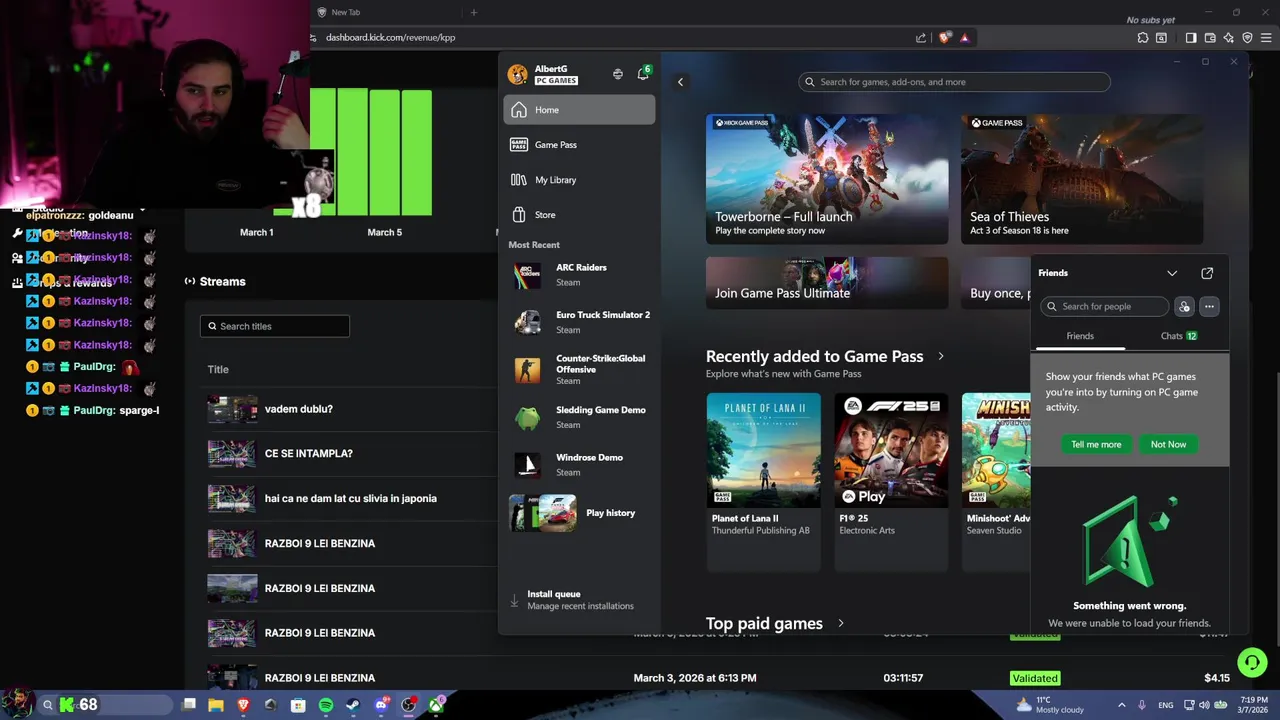The width and height of the screenshot is (1280, 720).
Task: Toggle Brave sidebar panel icon
Action: tap(1191, 38)
